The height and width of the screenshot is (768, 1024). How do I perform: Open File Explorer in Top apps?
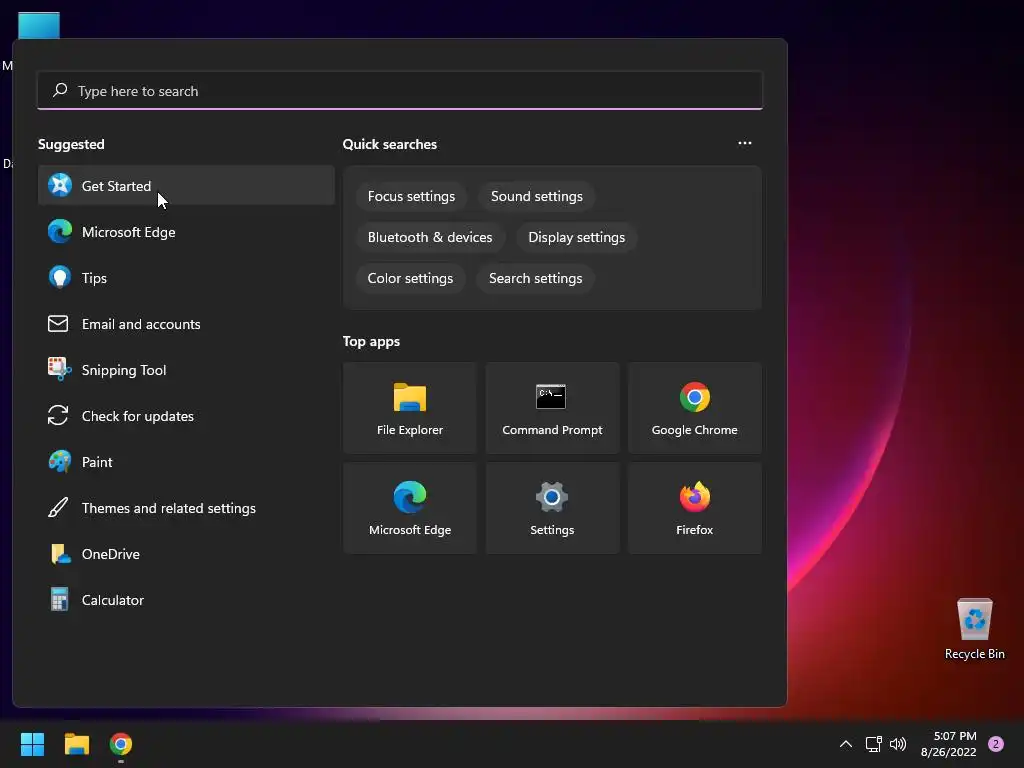[409, 408]
